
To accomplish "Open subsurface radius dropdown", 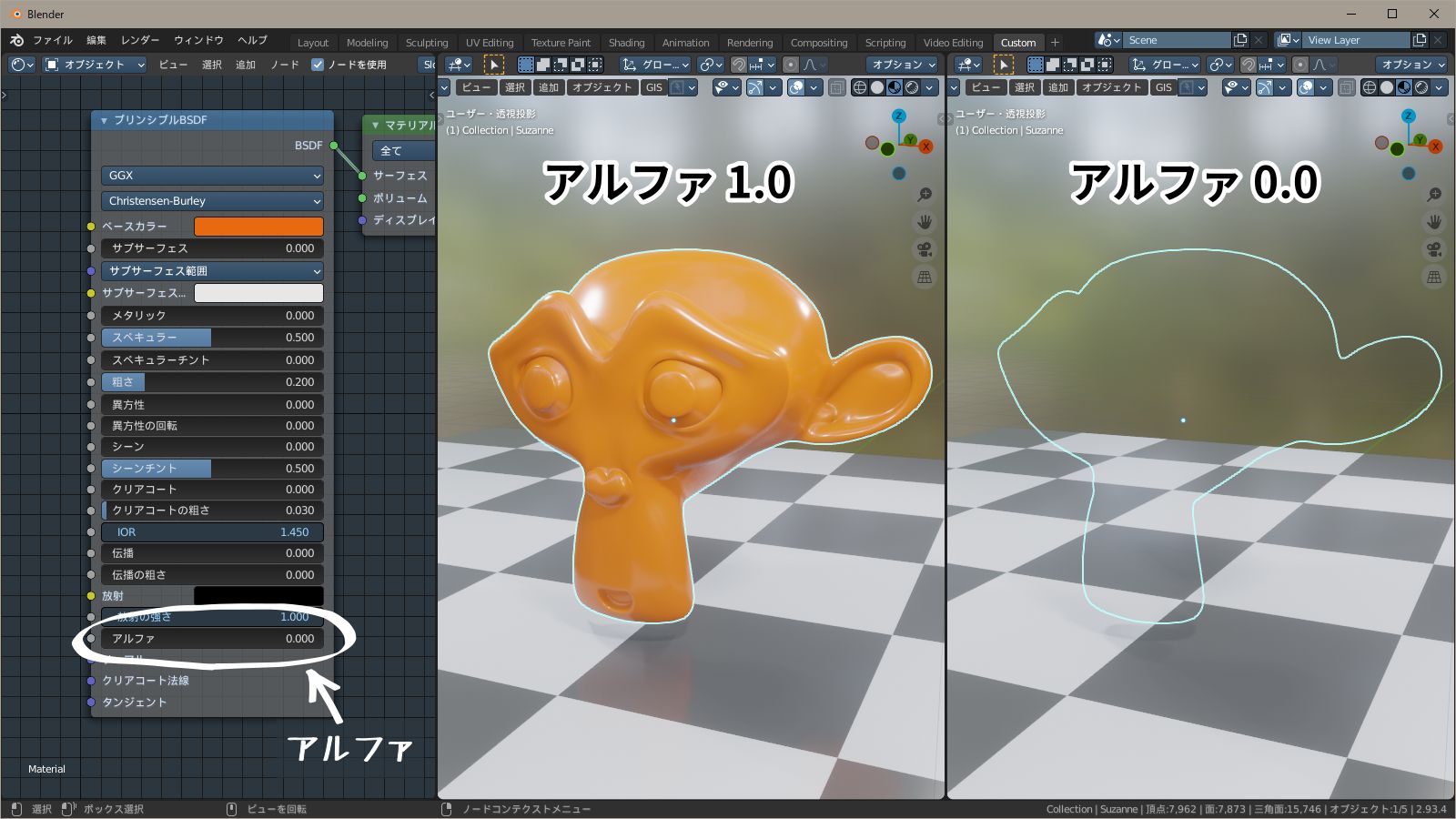I will (x=212, y=271).
